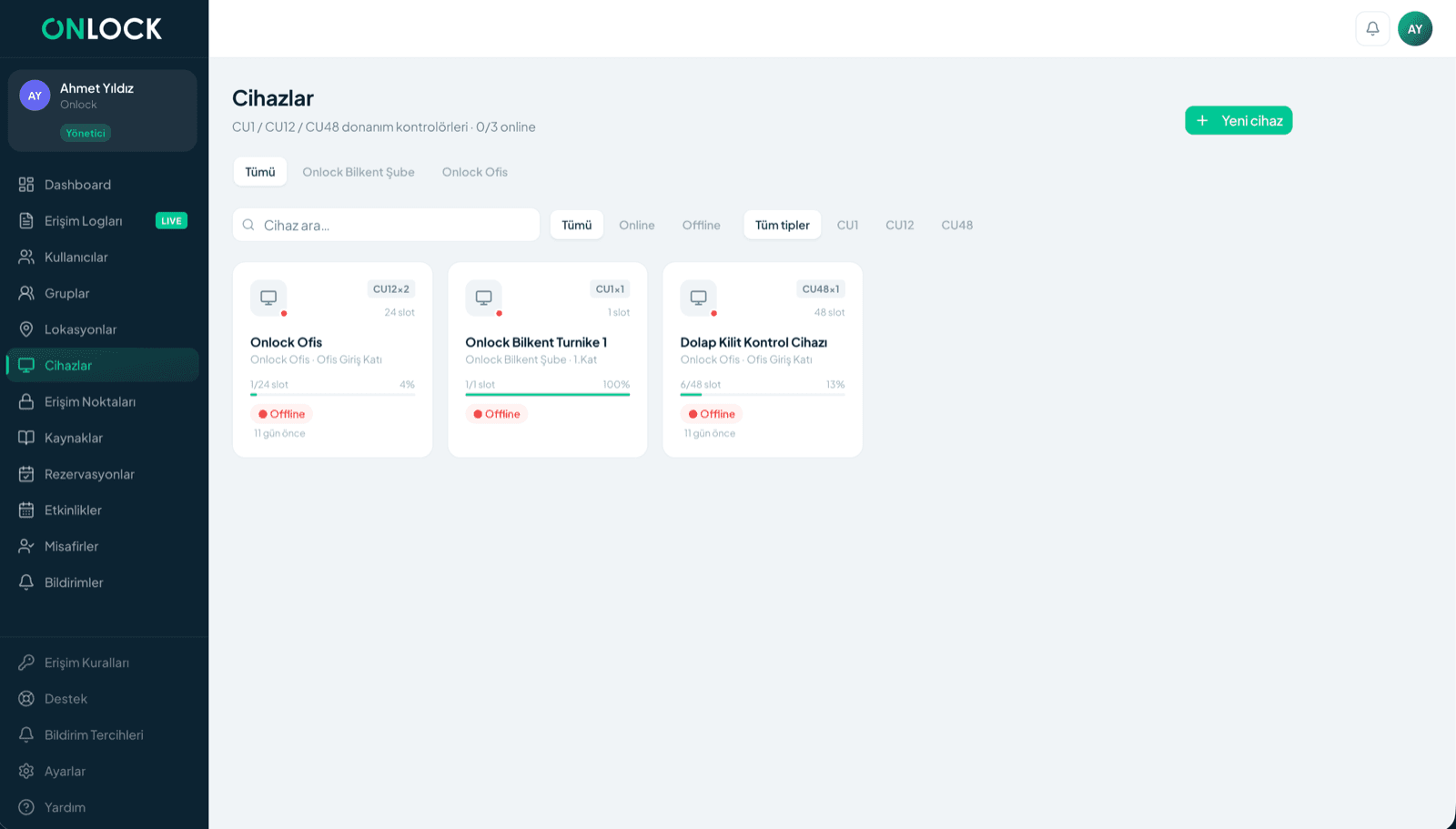Viewport: 1456px width, 829px height.
Task: Click the Destek lifebuoy icon
Action: tap(26, 699)
